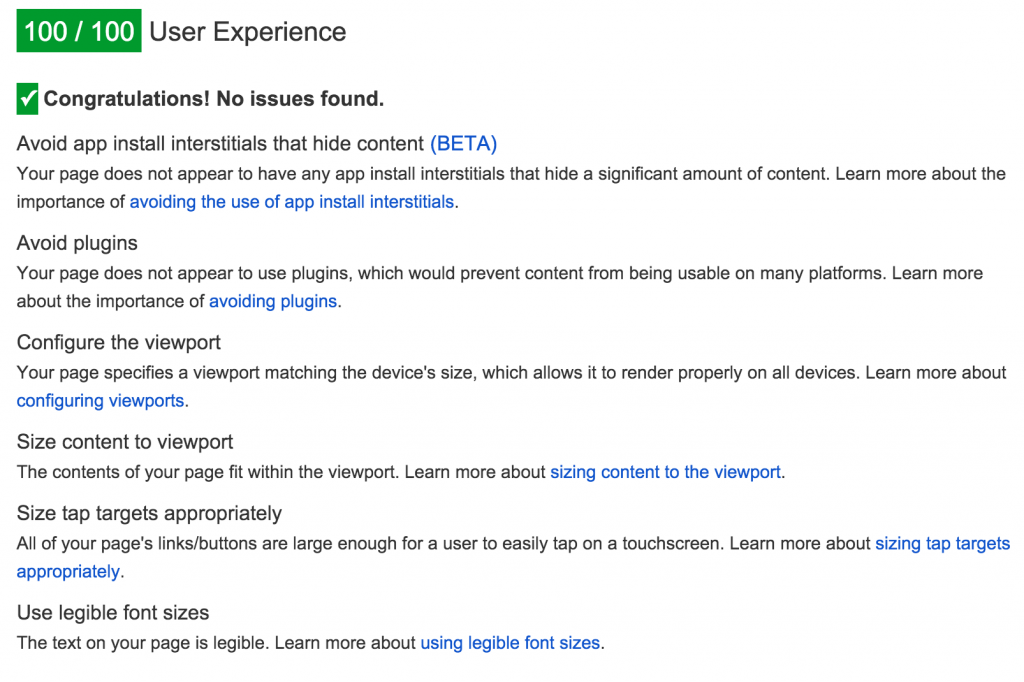The image size is (1024, 682).
Task: Click the 'Size content to viewport' heading
Action: [125, 442]
